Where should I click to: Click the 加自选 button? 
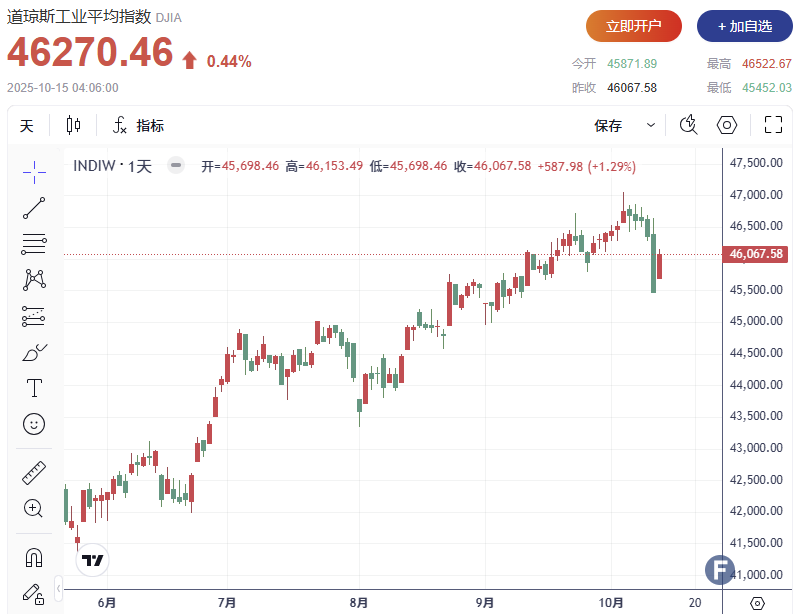point(744,26)
